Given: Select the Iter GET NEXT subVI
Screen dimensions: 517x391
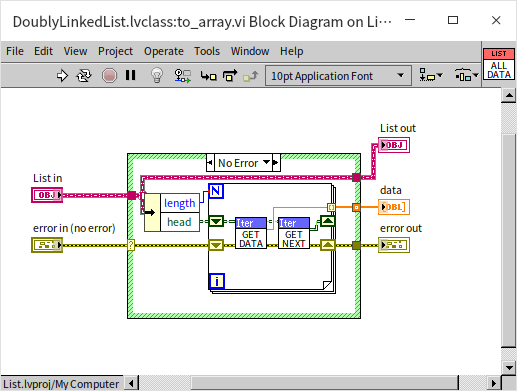Looking at the screenshot, I should (x=294, y=233).
